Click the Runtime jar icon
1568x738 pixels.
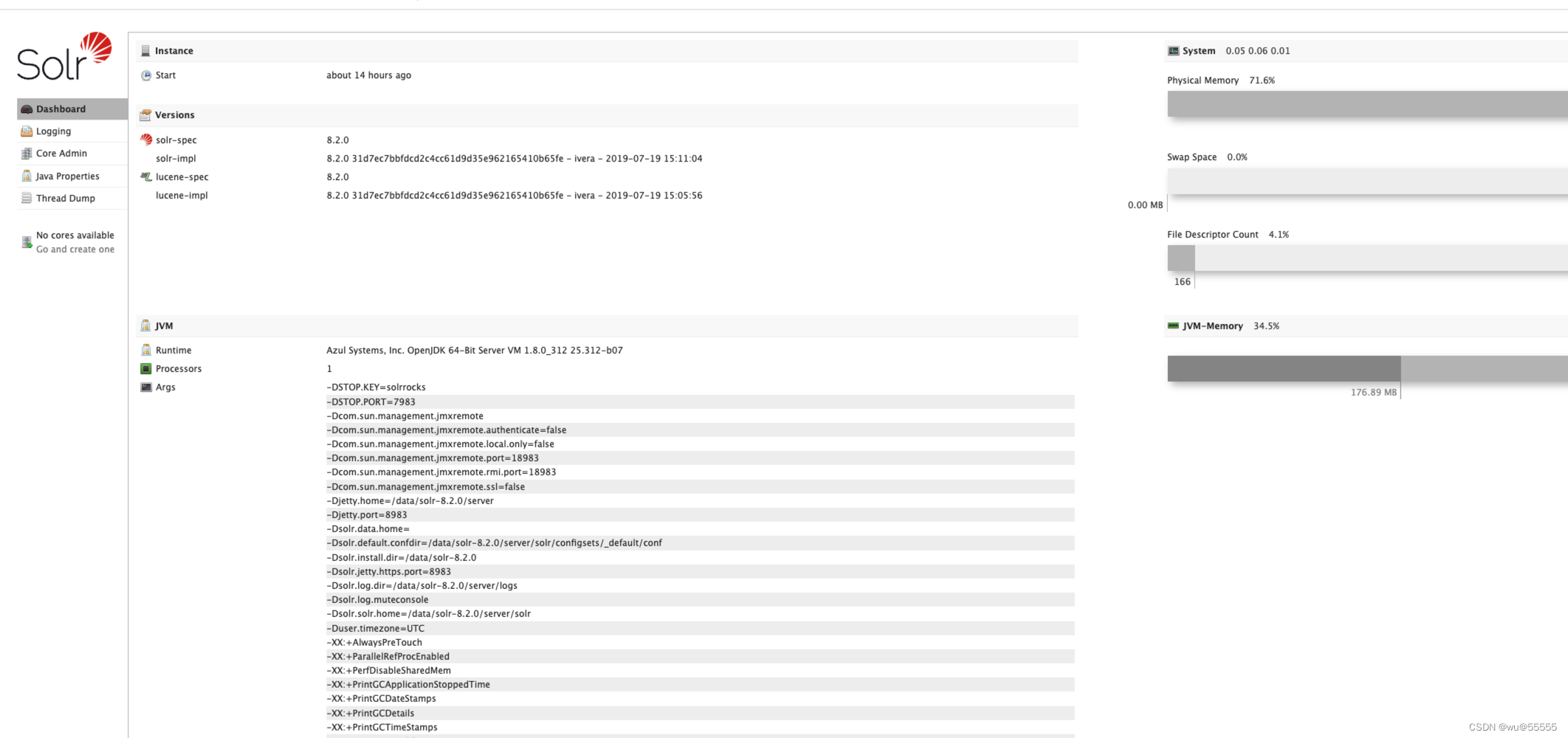[x=146, y=350]
